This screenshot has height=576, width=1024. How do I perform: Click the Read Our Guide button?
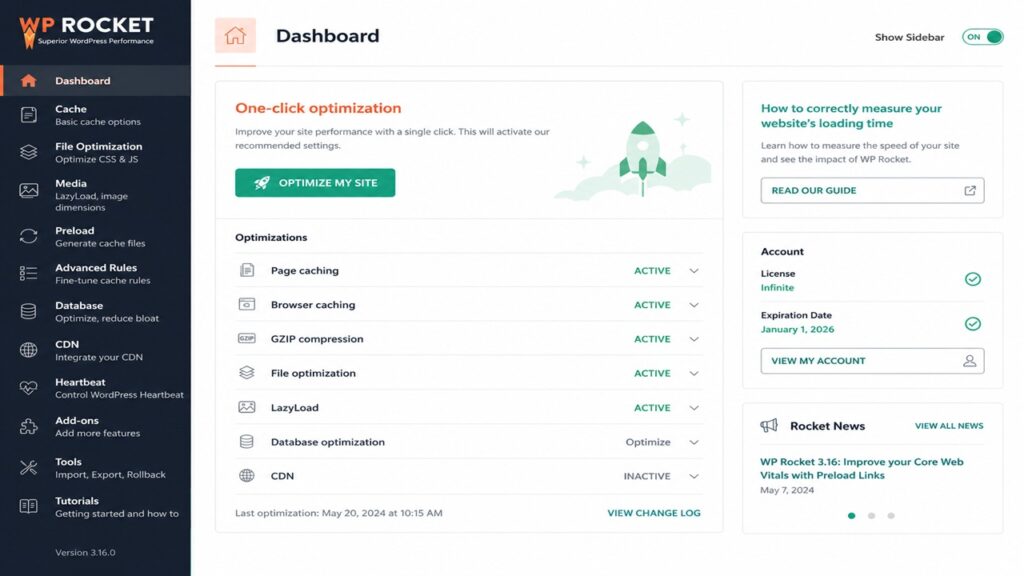coord(872,191)
